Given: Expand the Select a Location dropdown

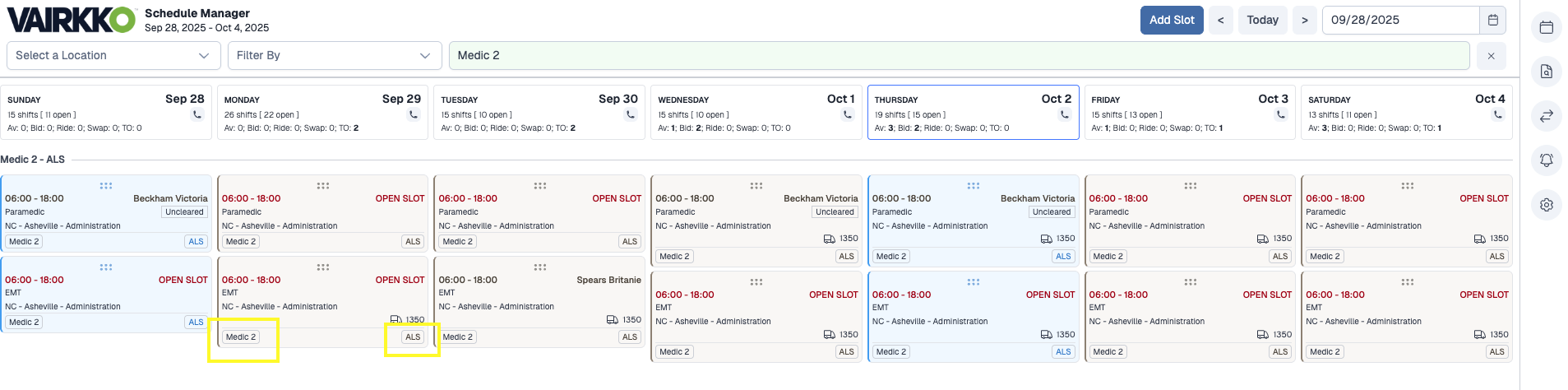Looking at the screenshot, I should (113, 56).
